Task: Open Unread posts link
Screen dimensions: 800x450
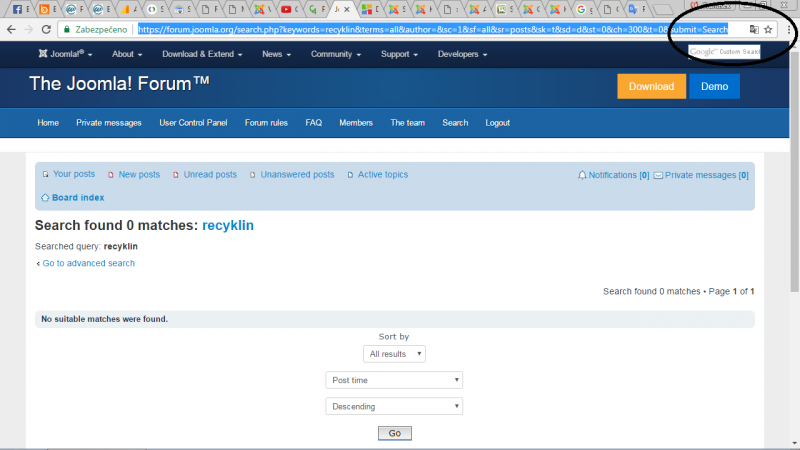Action: pos(210,174)
